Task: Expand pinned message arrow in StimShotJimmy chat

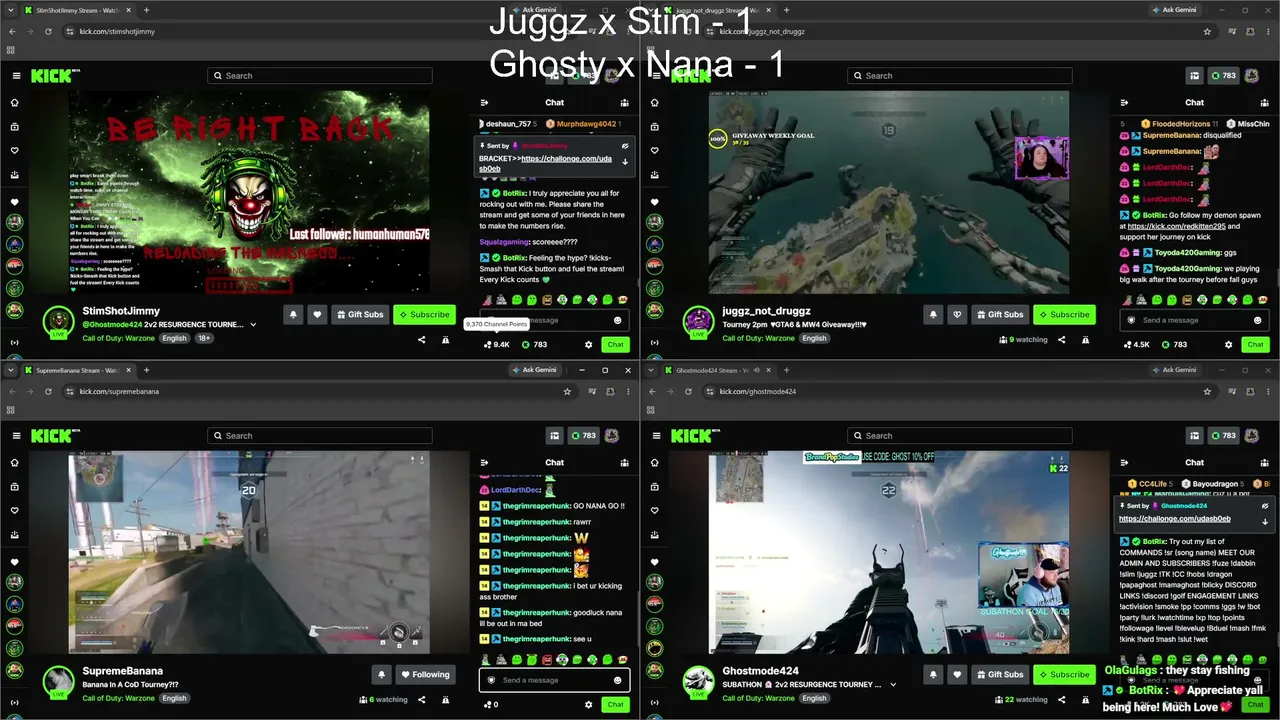Action: point(625,161)
